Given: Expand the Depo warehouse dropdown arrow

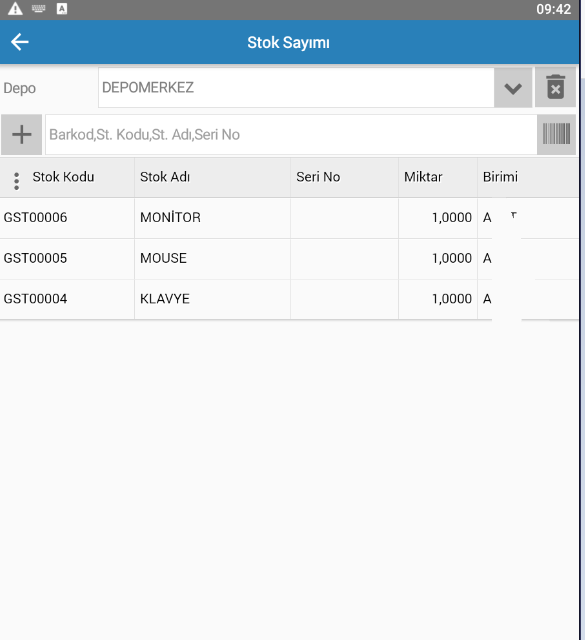Looking at the screenshot, I should click(x=513, y=88).
